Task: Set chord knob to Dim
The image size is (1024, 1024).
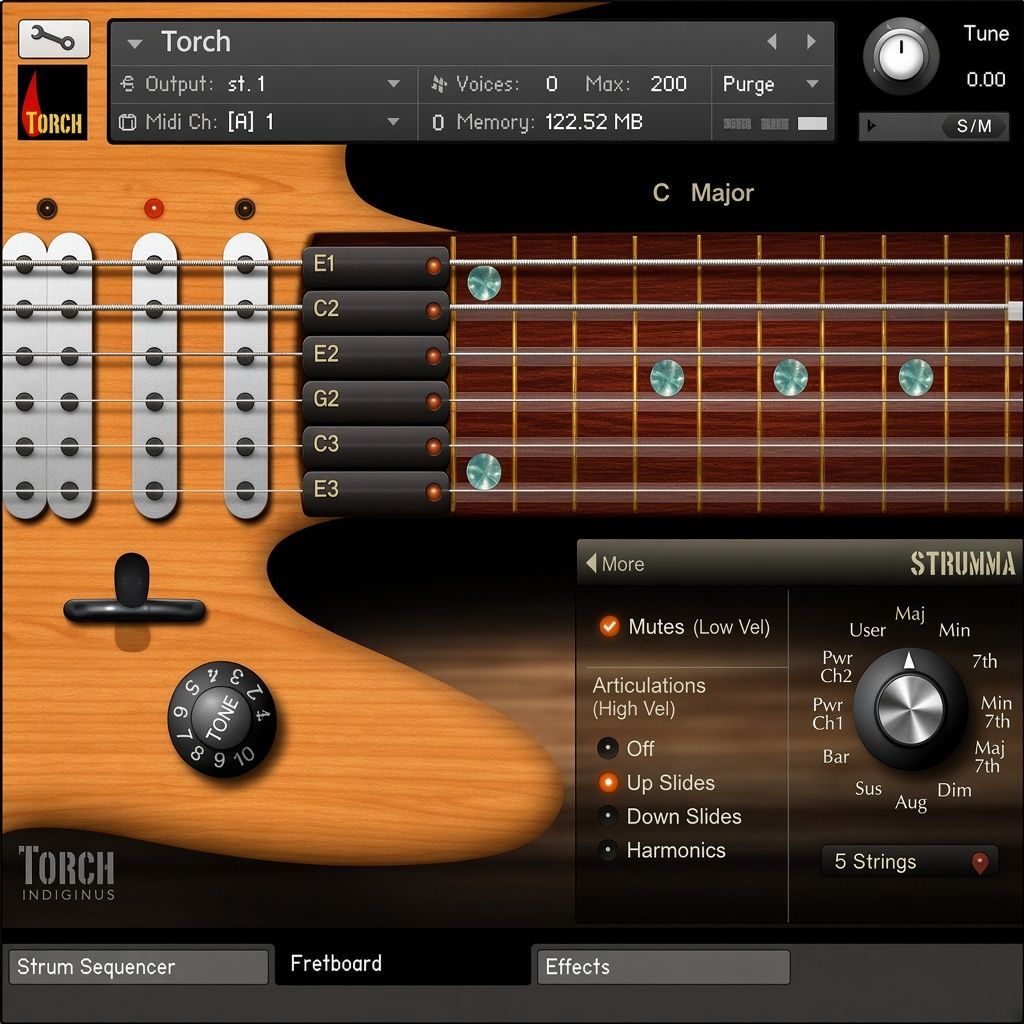Action: tap(954, 790)
